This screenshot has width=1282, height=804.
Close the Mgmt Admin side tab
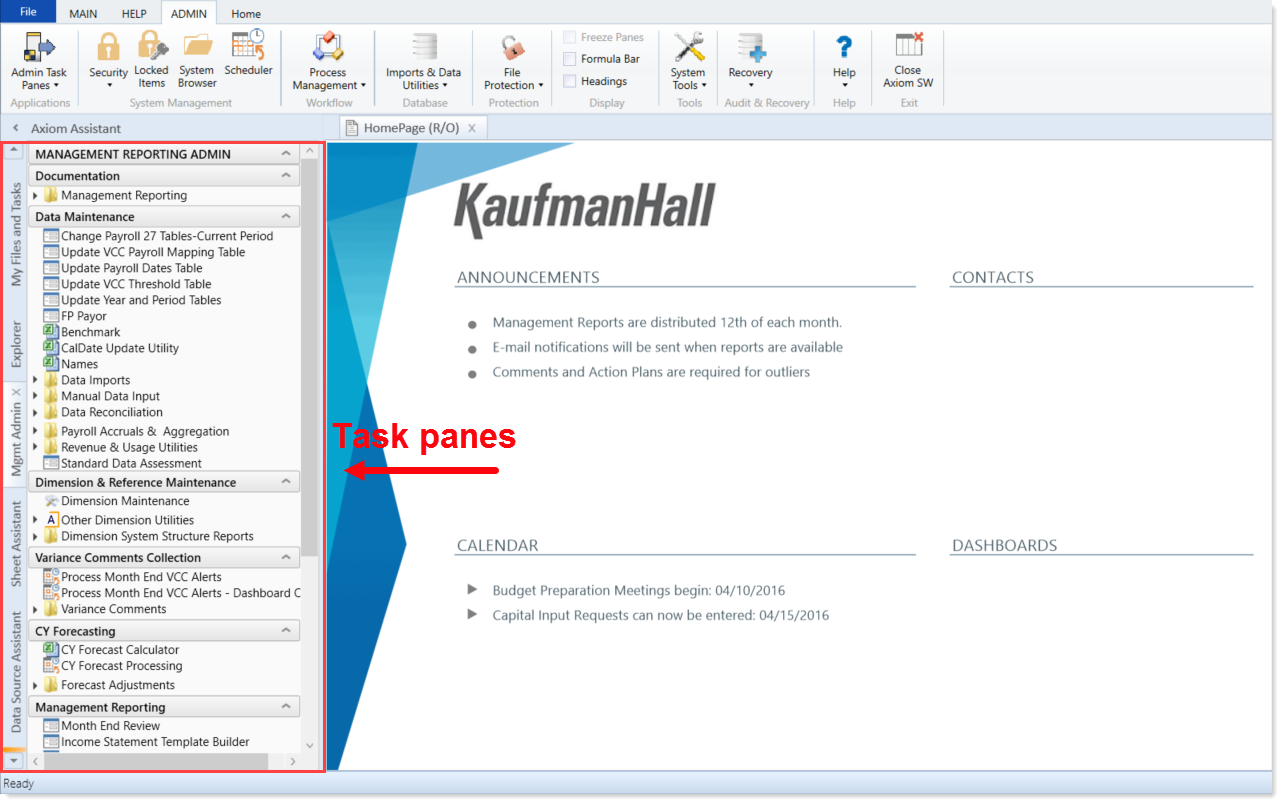15,392
